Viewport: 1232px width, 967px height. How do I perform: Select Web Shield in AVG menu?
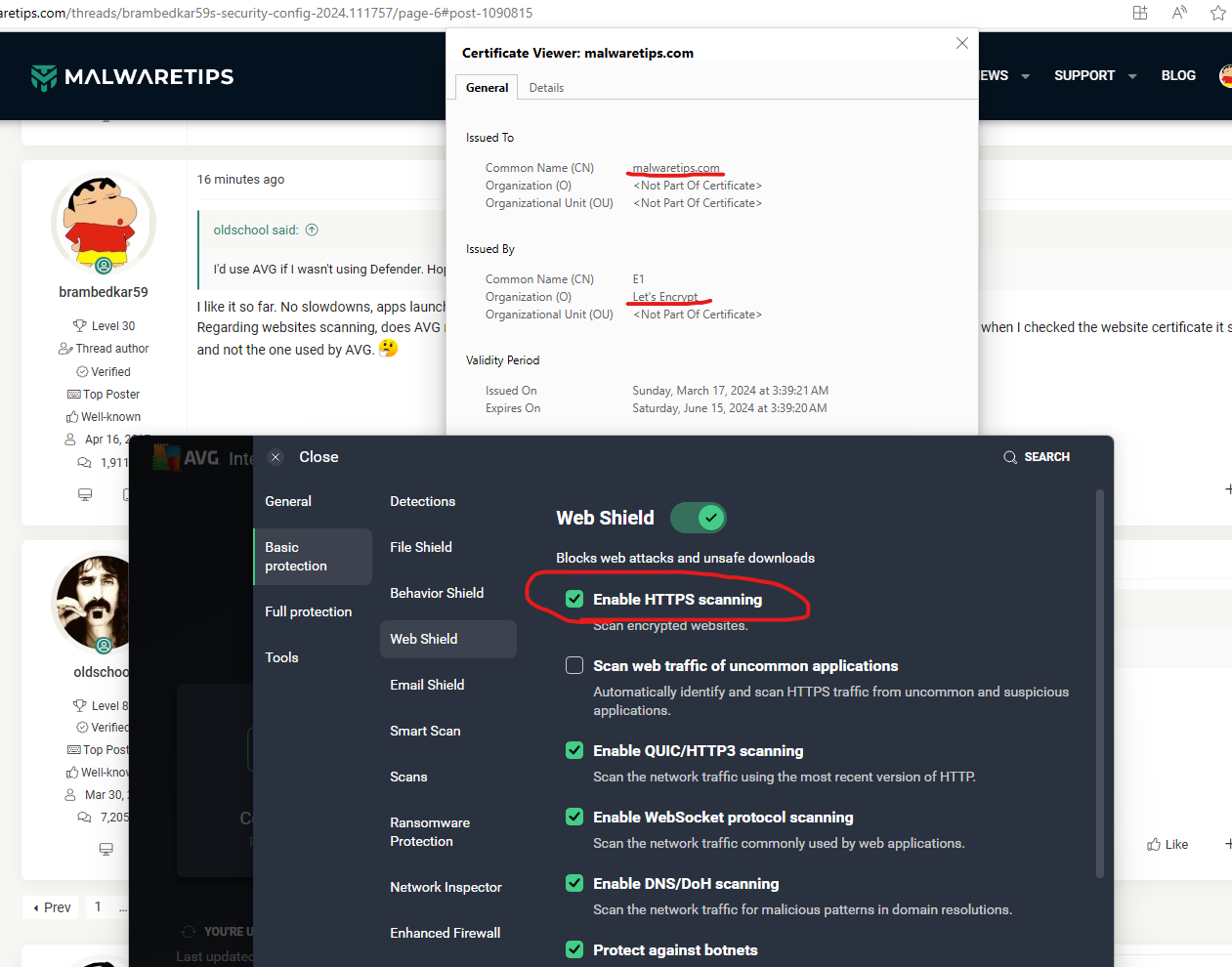pyautogui.click(x=448, y=639)
